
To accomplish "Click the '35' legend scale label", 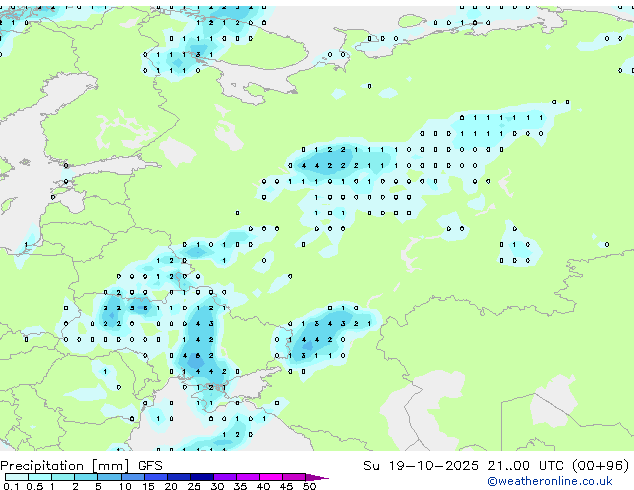I will pos(240,486).
